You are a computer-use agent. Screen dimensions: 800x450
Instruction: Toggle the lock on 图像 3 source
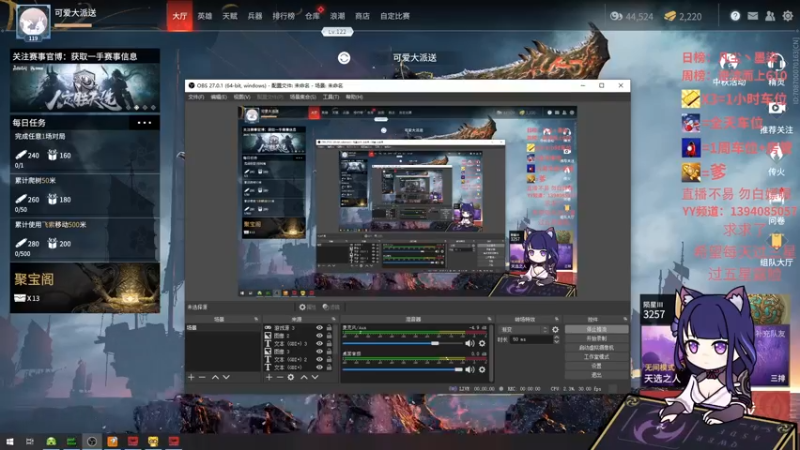(329, 352)
